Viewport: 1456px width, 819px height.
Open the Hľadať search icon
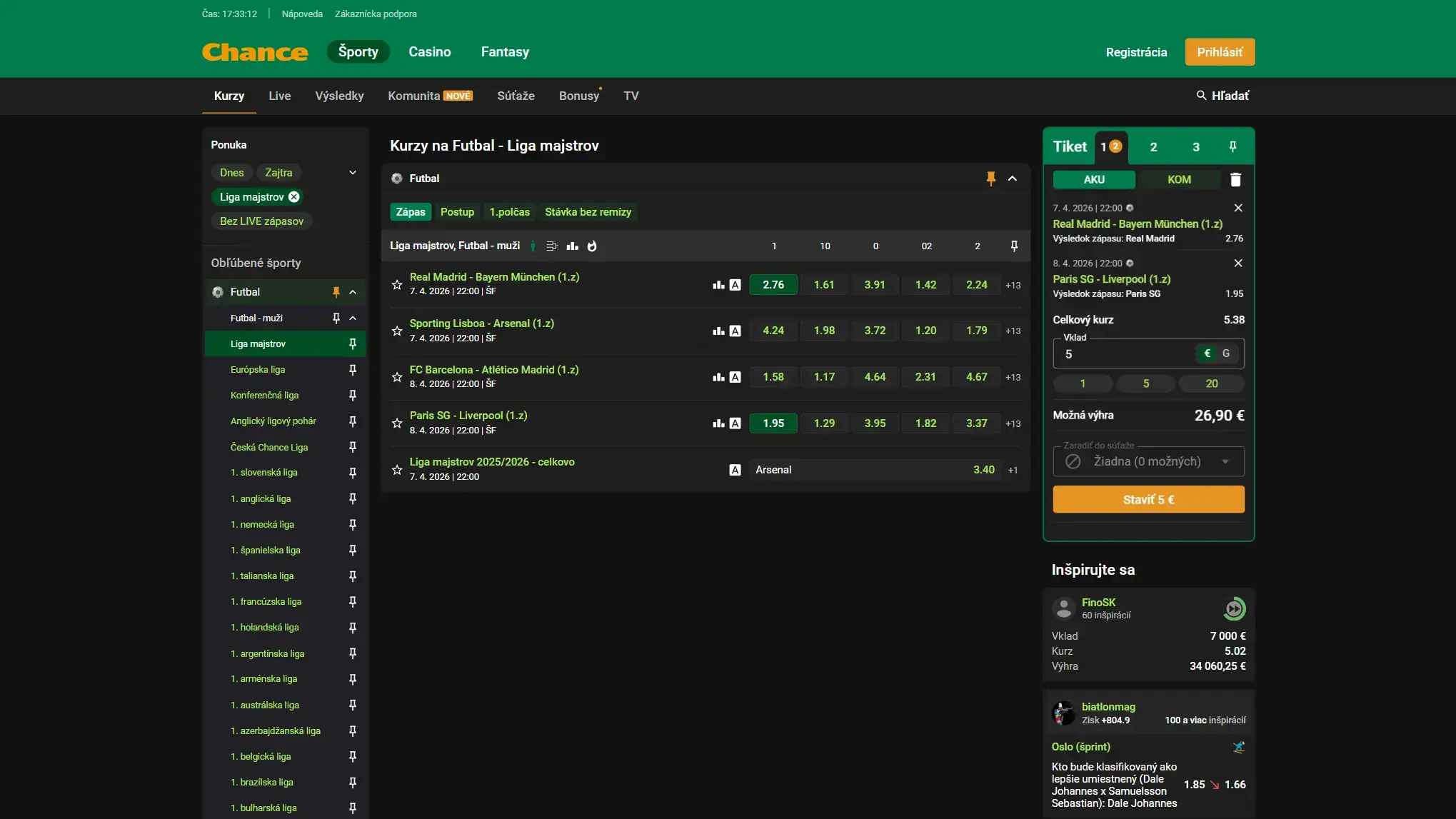(x=1201, y=96)
